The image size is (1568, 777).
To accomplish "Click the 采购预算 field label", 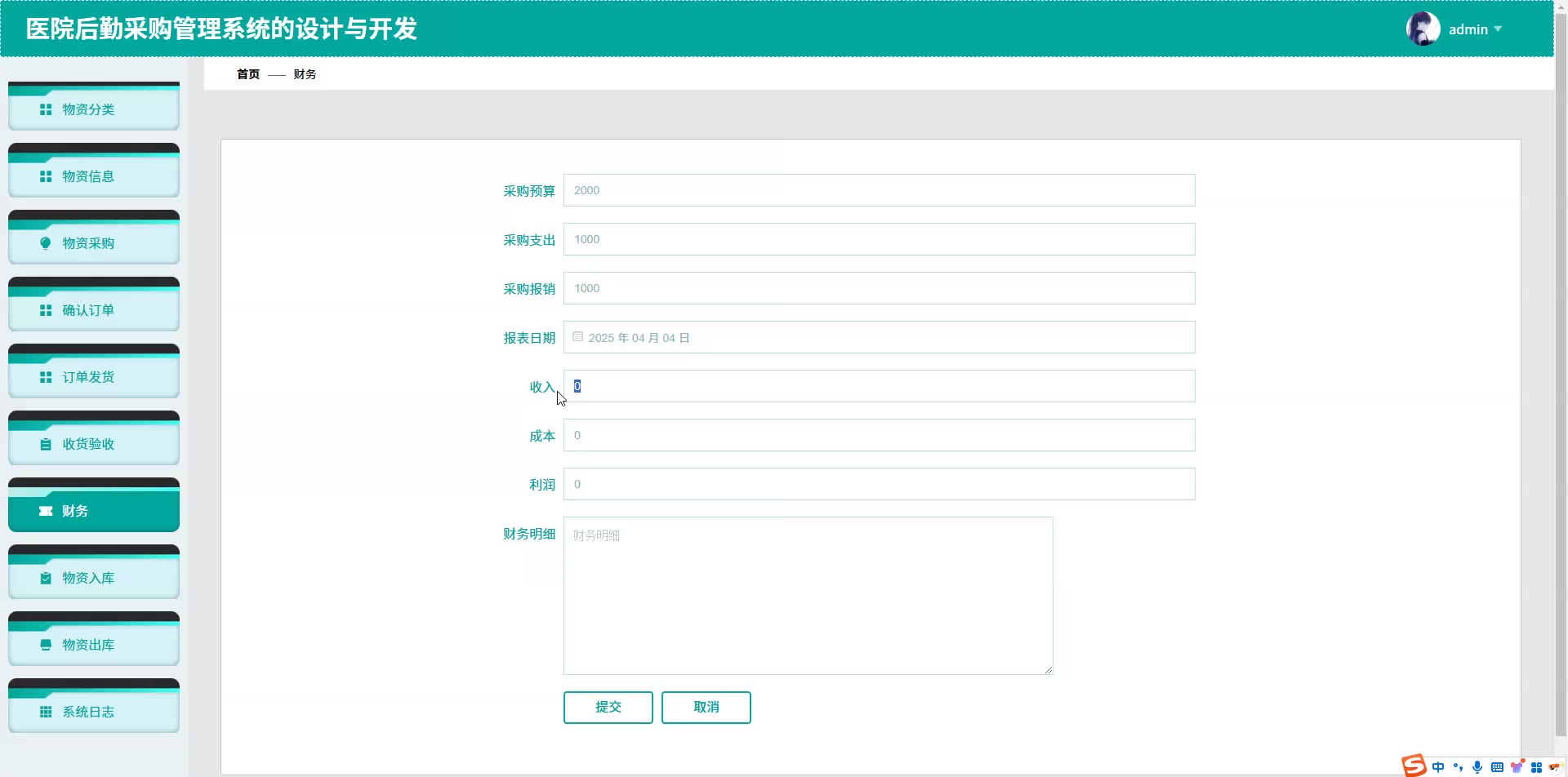I will click(529, 191).
